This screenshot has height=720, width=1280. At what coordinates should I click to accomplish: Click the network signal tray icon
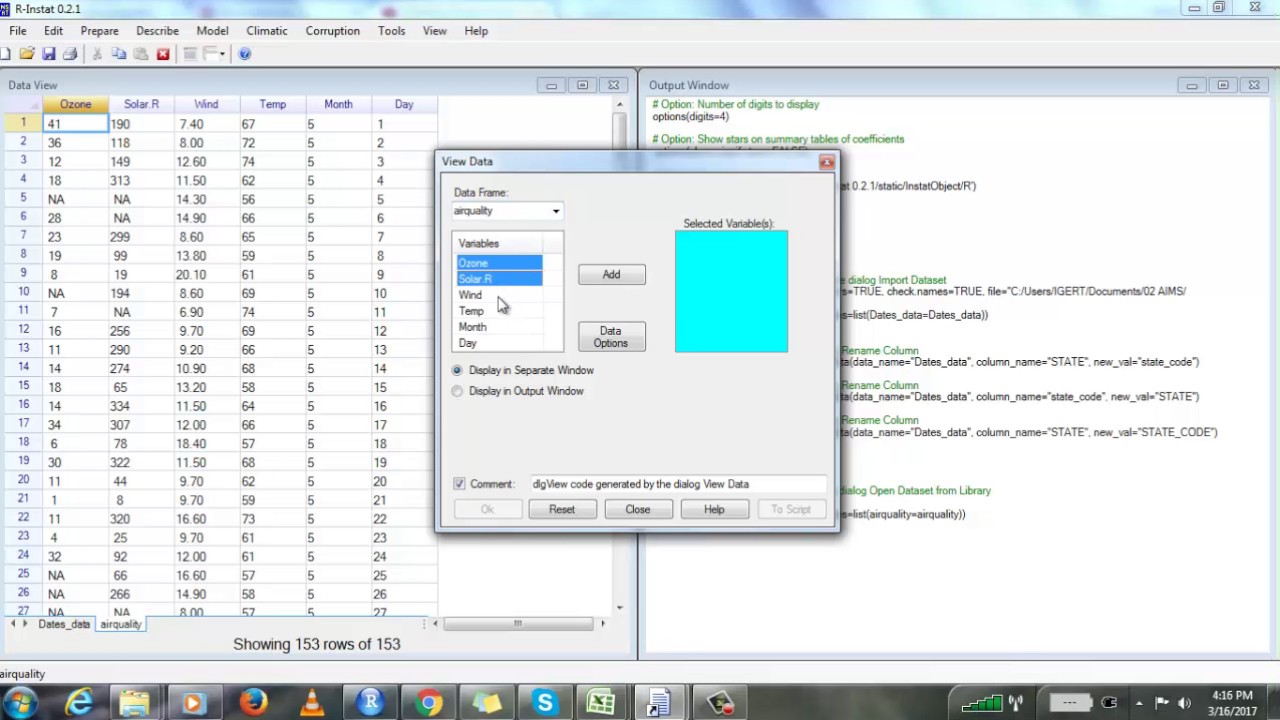pyautogui.click(x=982, y=702)
